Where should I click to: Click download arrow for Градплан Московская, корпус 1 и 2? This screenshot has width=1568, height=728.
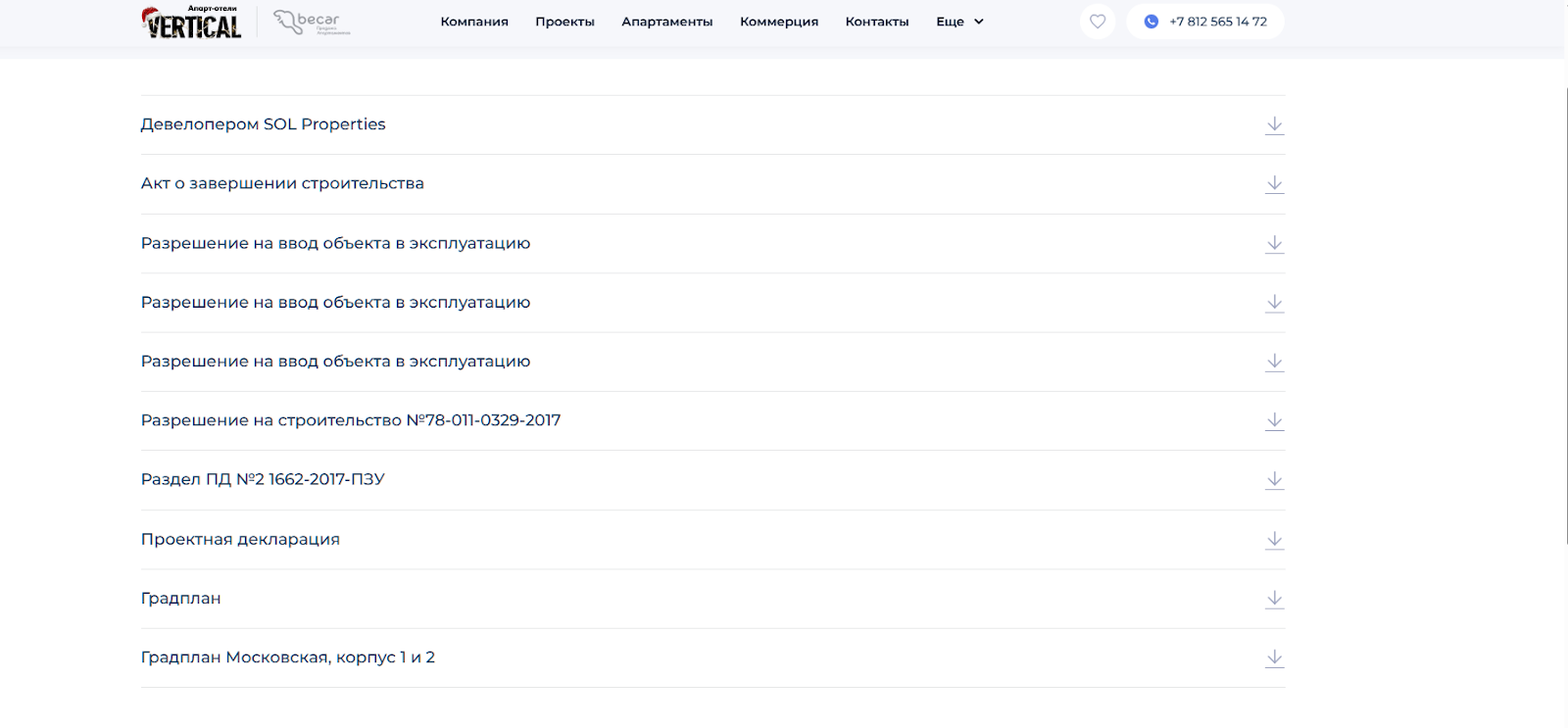1274,658
